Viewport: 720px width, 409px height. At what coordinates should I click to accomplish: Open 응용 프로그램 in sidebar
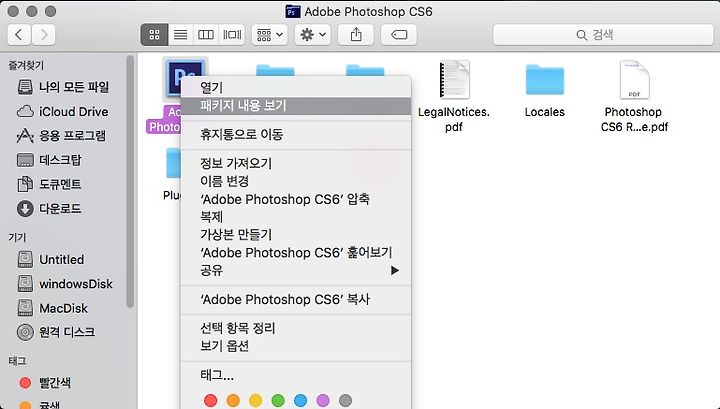coord(61,136)
